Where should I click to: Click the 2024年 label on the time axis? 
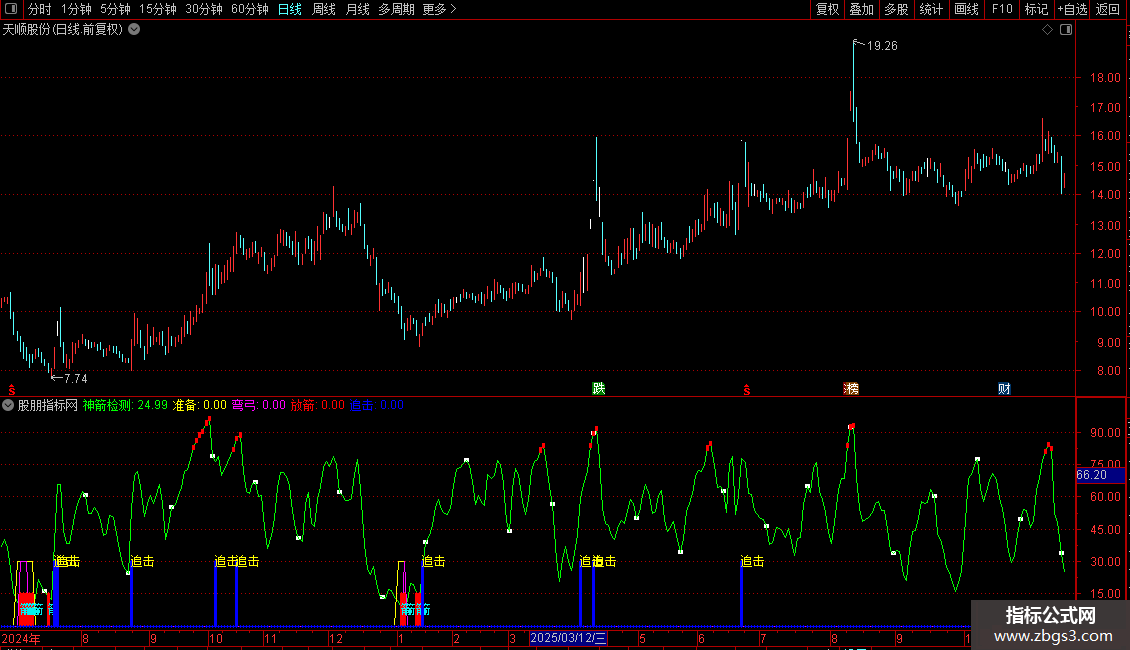point(21,638)
